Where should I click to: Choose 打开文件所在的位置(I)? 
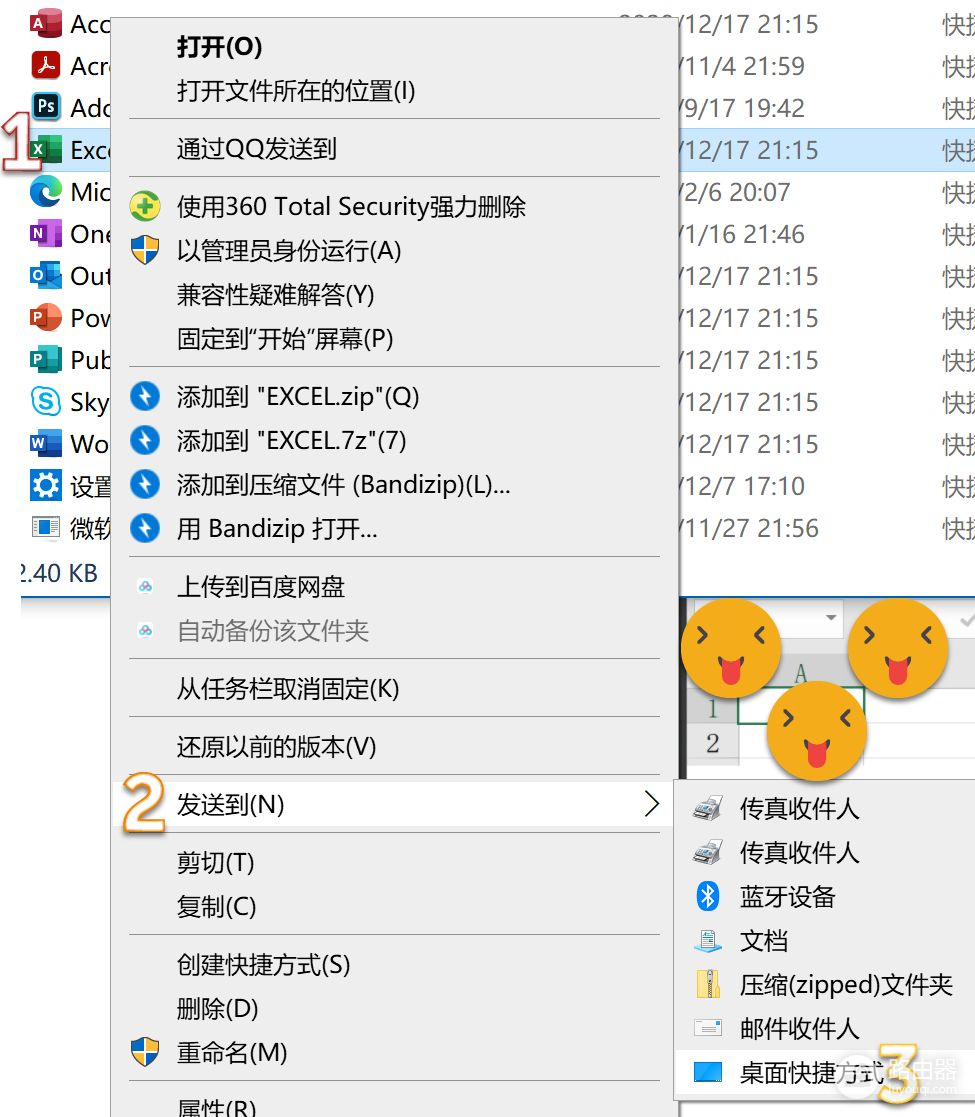(296, 91)
